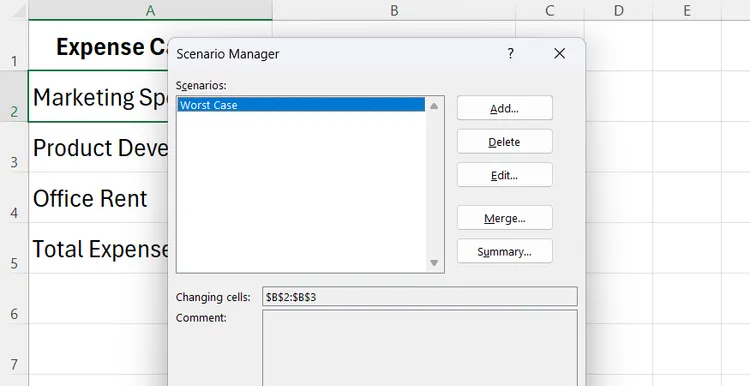Image resolution: width=750 pixels, height=386 pixels.
Task: Click the Expense Category header cell
Action: pos(99,46)
